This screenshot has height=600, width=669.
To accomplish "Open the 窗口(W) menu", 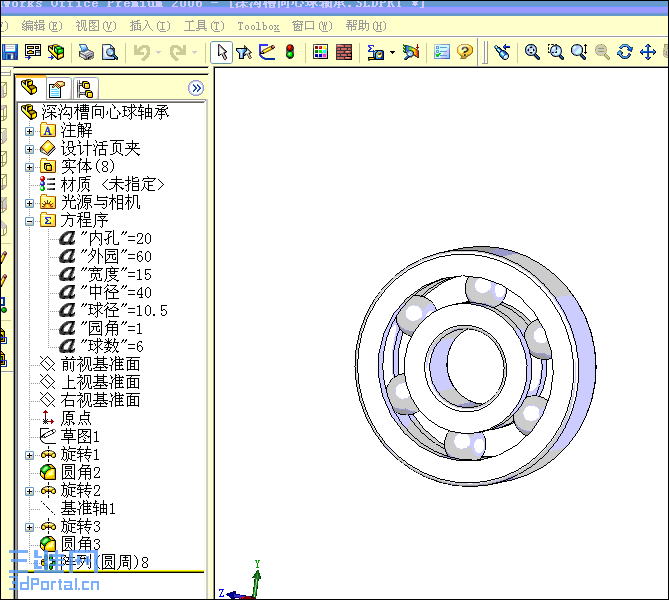I will [x=312, y=26].
